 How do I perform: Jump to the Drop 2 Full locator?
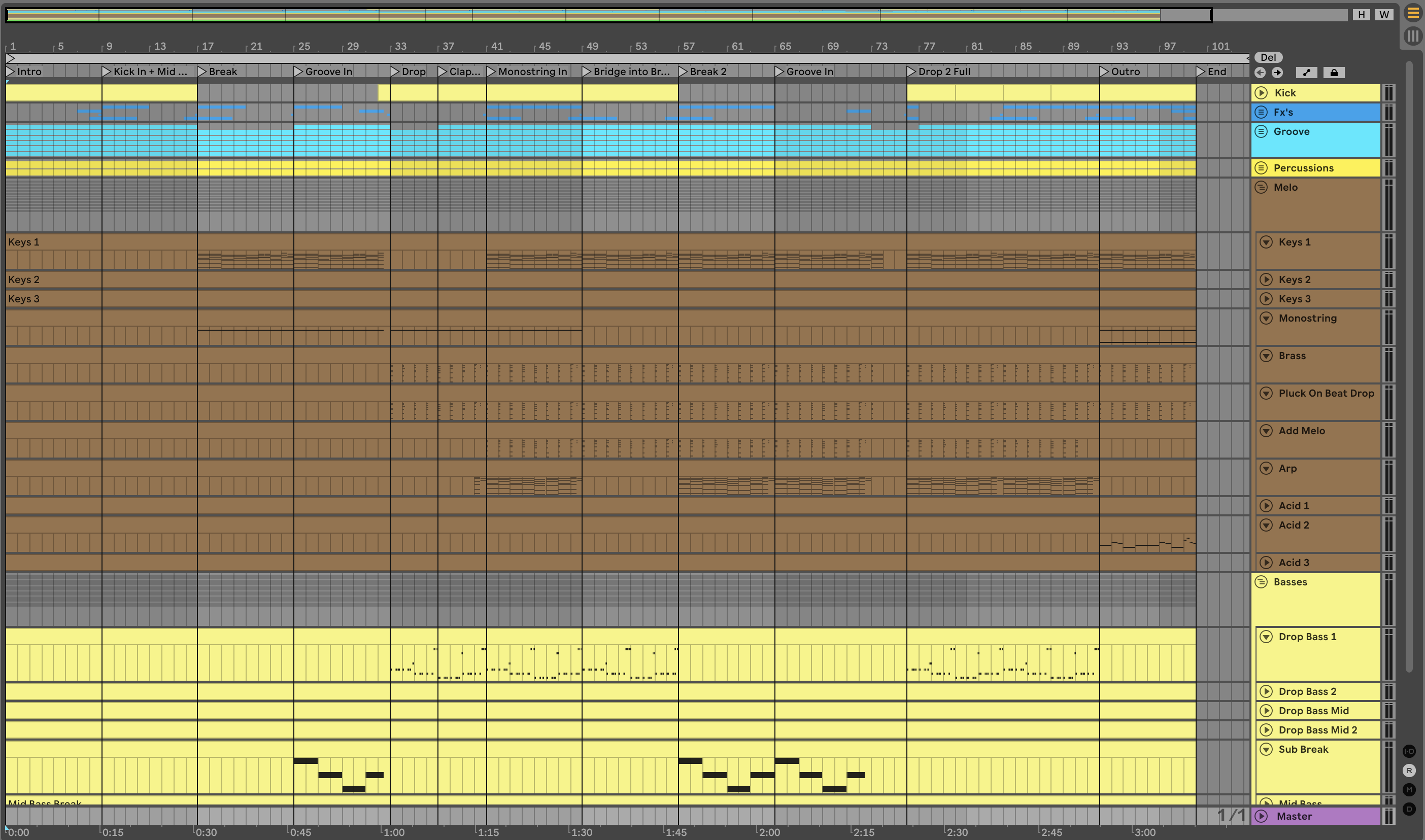click(911, 72)
